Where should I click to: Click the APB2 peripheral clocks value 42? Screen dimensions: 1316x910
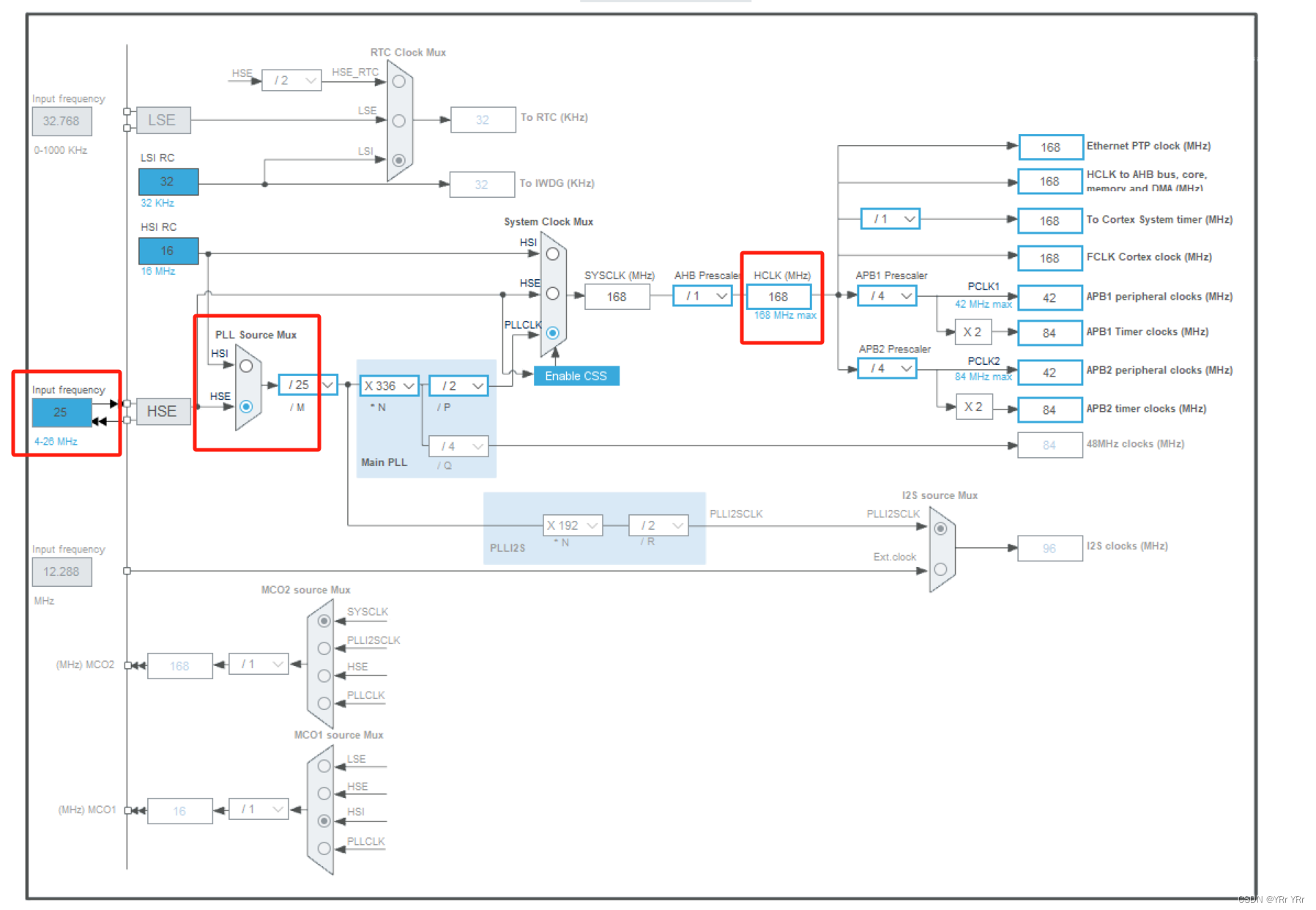click(x=1050, y=372)
